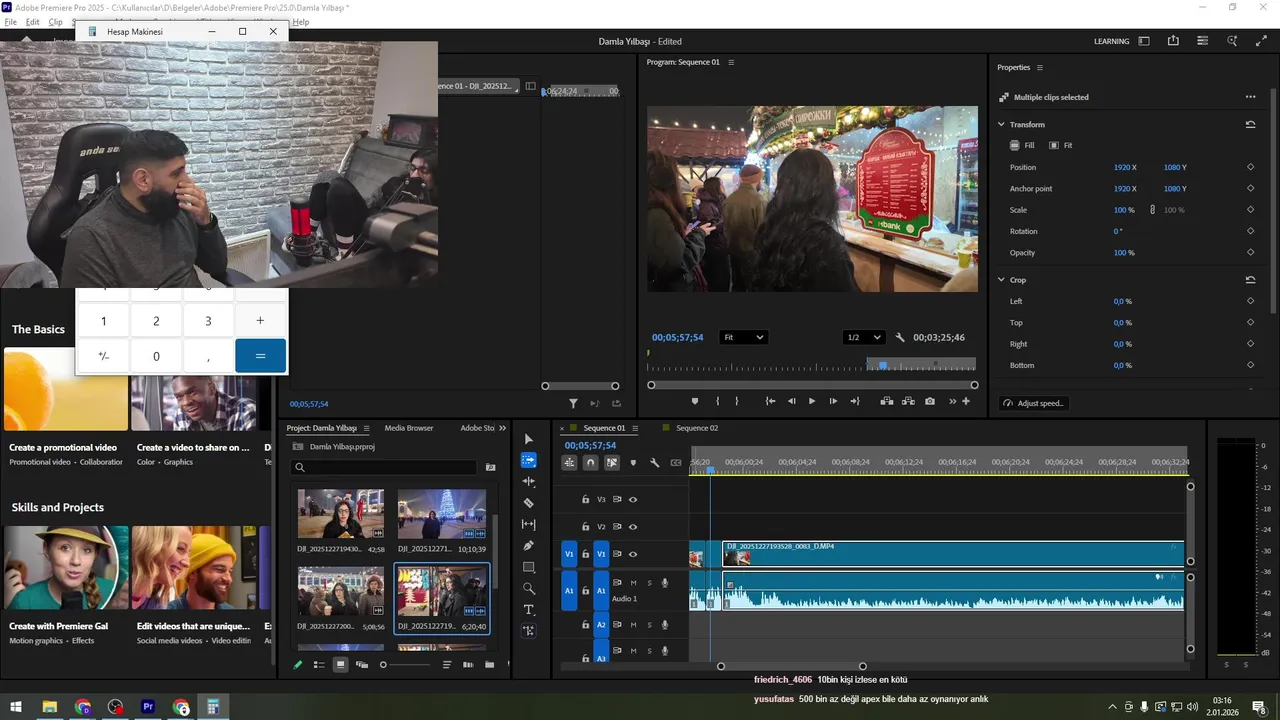Select the Zoom tool magnifier
1280x720 pixels.
click(529, 588)
